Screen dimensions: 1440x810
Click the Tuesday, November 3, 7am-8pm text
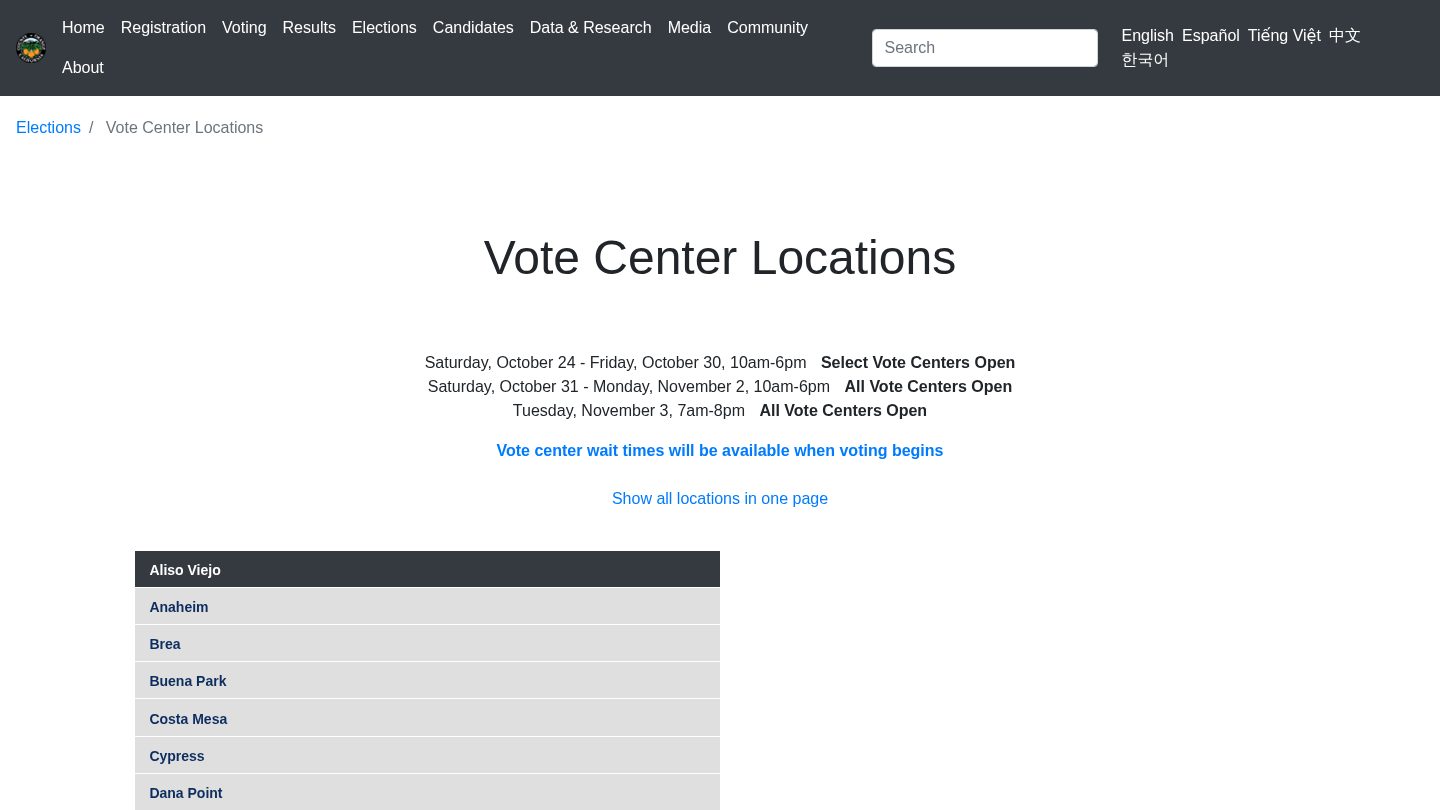click(629, 411)
